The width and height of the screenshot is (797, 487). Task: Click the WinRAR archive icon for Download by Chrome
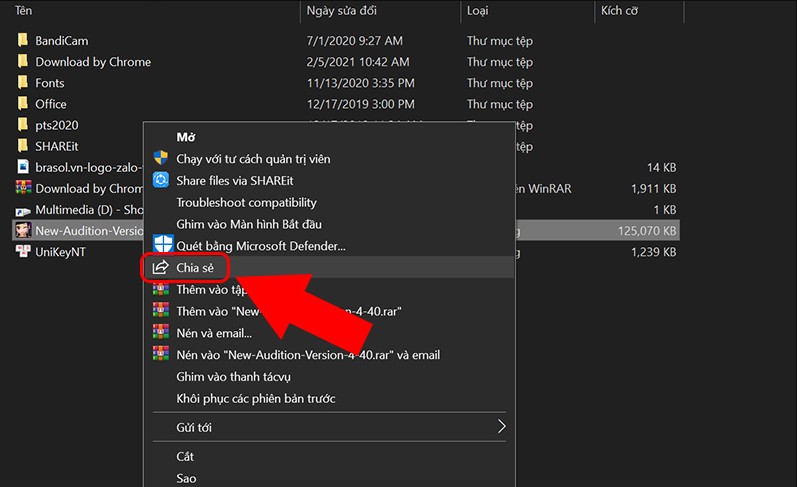point(23,188)
